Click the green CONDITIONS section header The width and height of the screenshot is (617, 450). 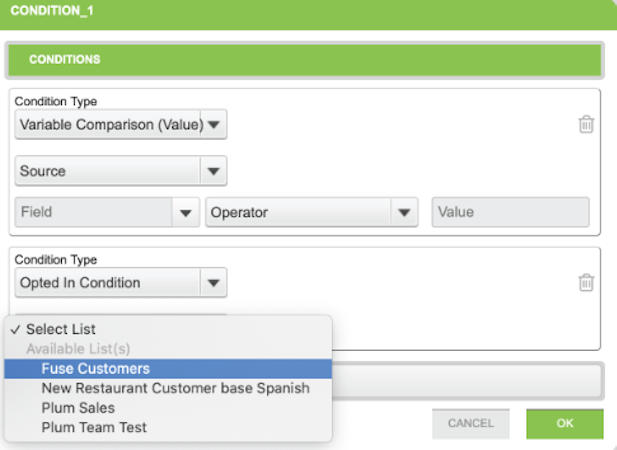tap(304, 60)
